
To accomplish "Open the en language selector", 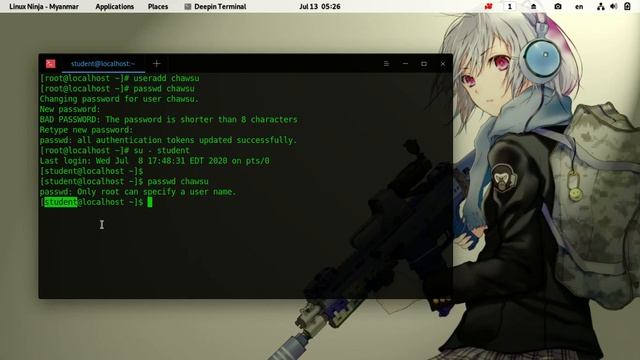I will [x=579, y=7].
